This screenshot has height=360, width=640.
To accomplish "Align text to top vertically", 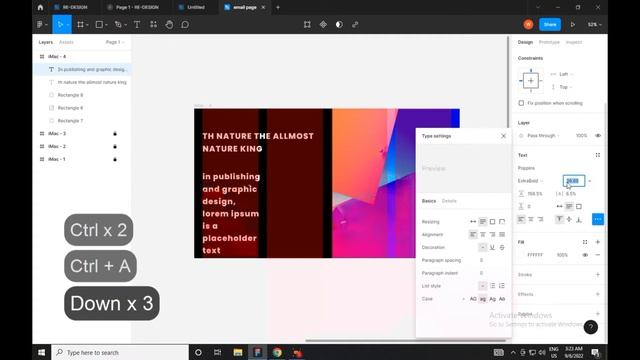I will [560, 219].
